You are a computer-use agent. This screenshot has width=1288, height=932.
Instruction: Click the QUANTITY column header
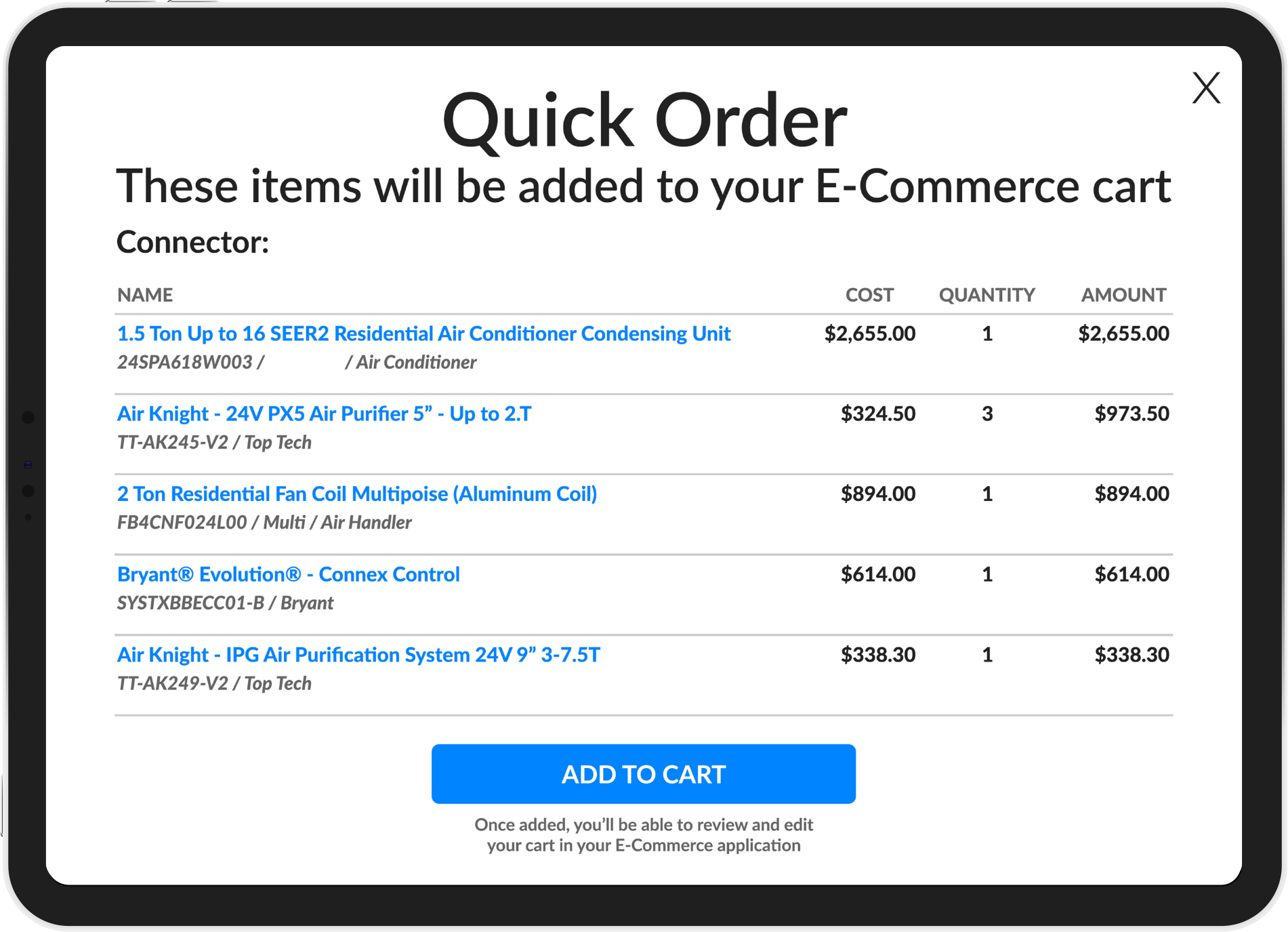tap(986, 295)
